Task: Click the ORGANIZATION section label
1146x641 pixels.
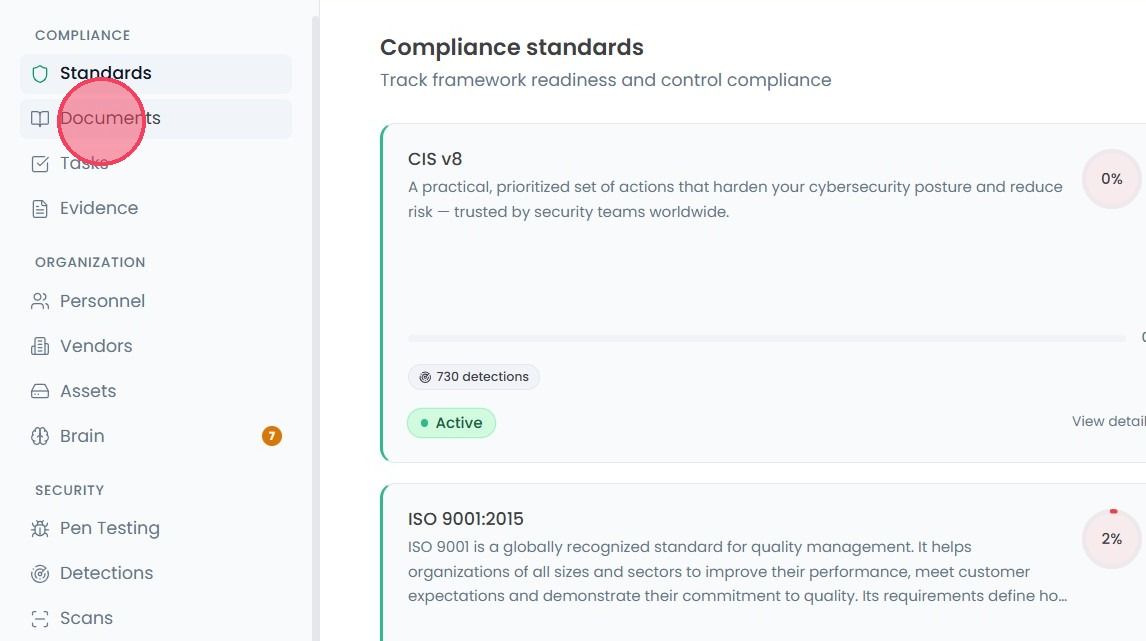Action: tap(90, 262)
